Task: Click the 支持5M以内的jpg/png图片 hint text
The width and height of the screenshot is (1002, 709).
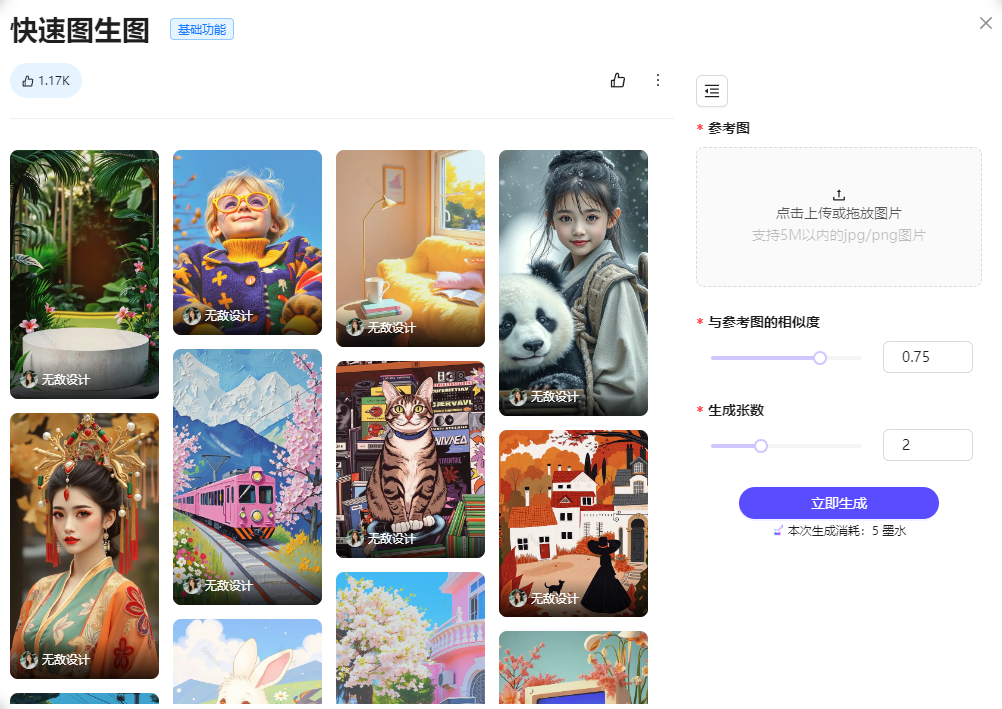Action: coord(838,235)
